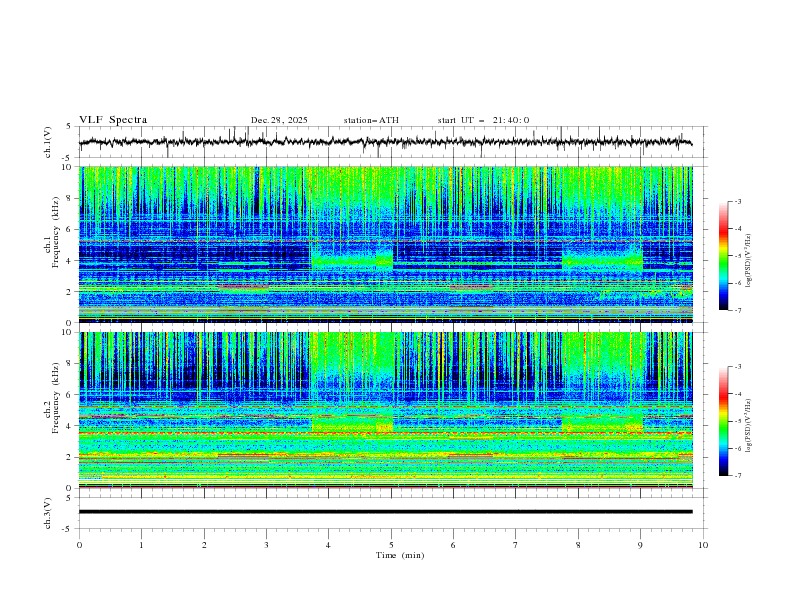Click the "Time (min)" axis title
The width and height of the screenshot is (792, 612).
tap(400, 555)
